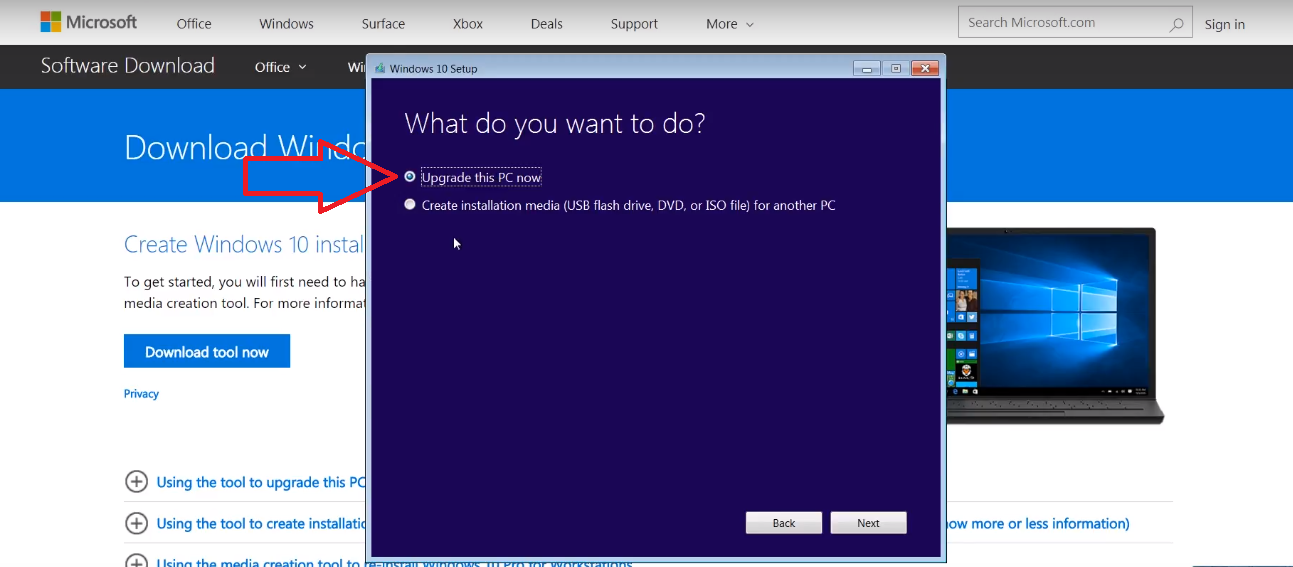Minimize the Windows 10 Setup window
This screenshot has height=567, width=1293.
click(867, 68)
